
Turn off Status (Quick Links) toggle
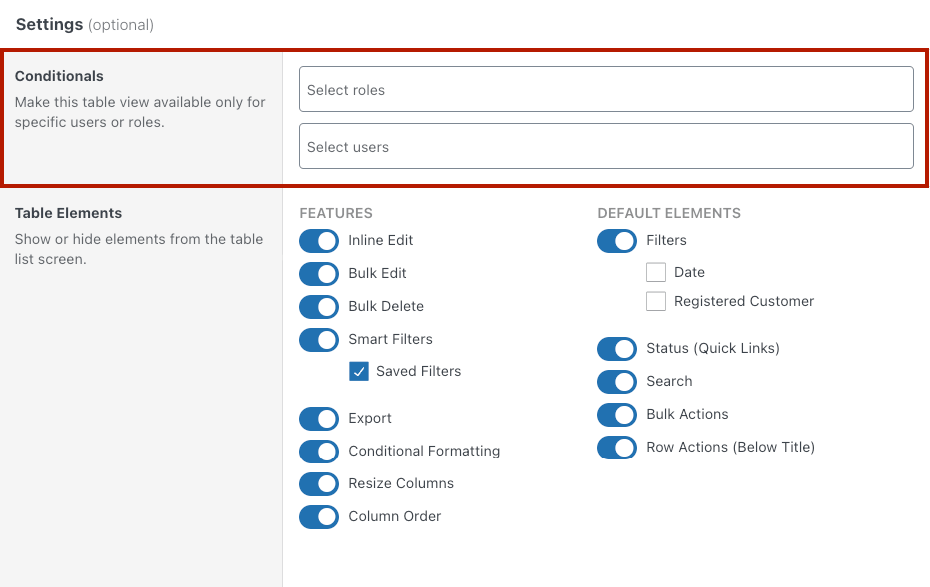617,349
